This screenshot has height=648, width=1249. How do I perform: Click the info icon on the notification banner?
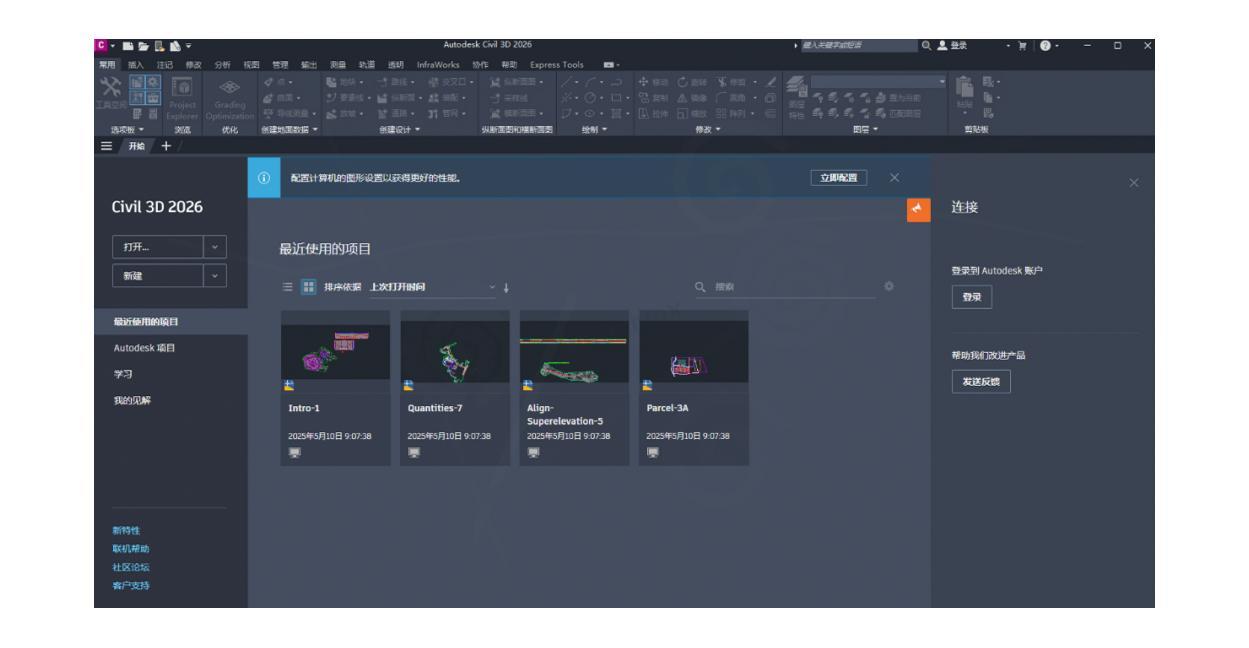(265, 178)
